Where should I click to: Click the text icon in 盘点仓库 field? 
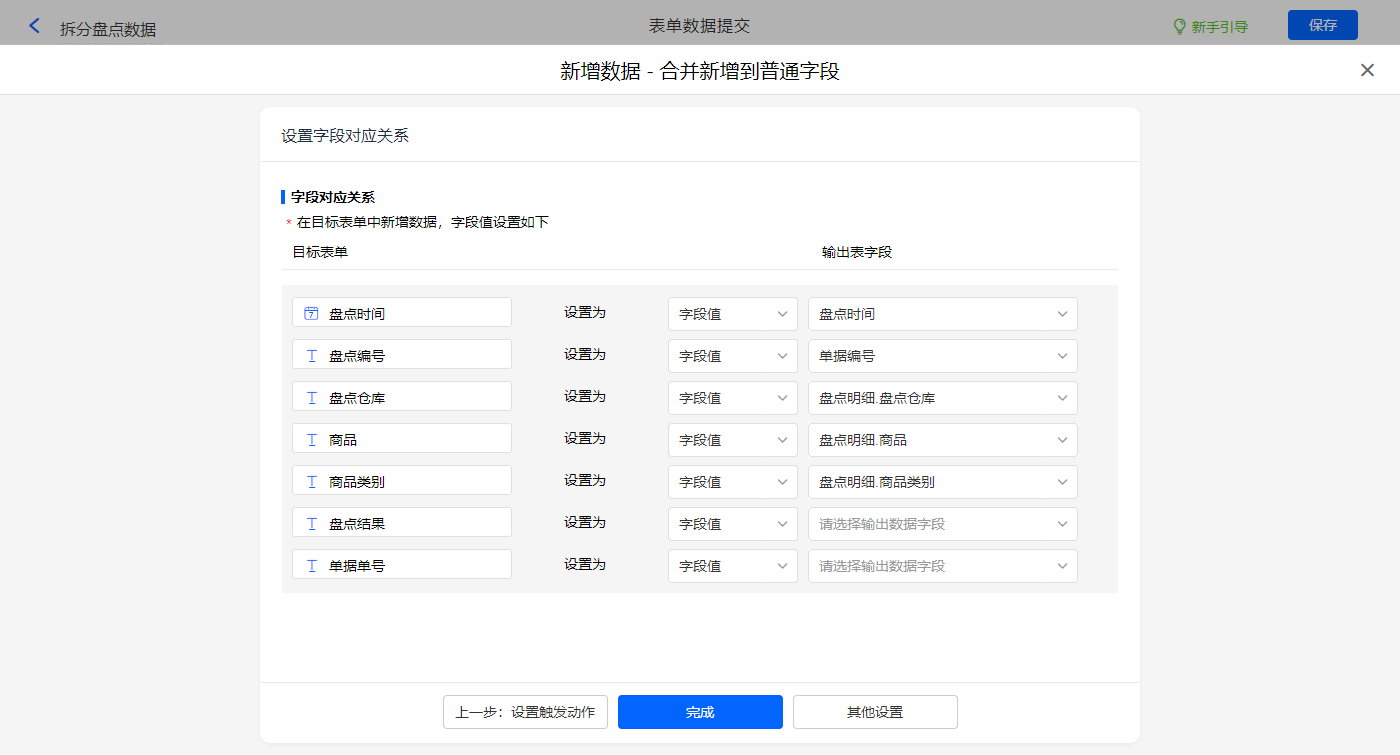[311, 397]
